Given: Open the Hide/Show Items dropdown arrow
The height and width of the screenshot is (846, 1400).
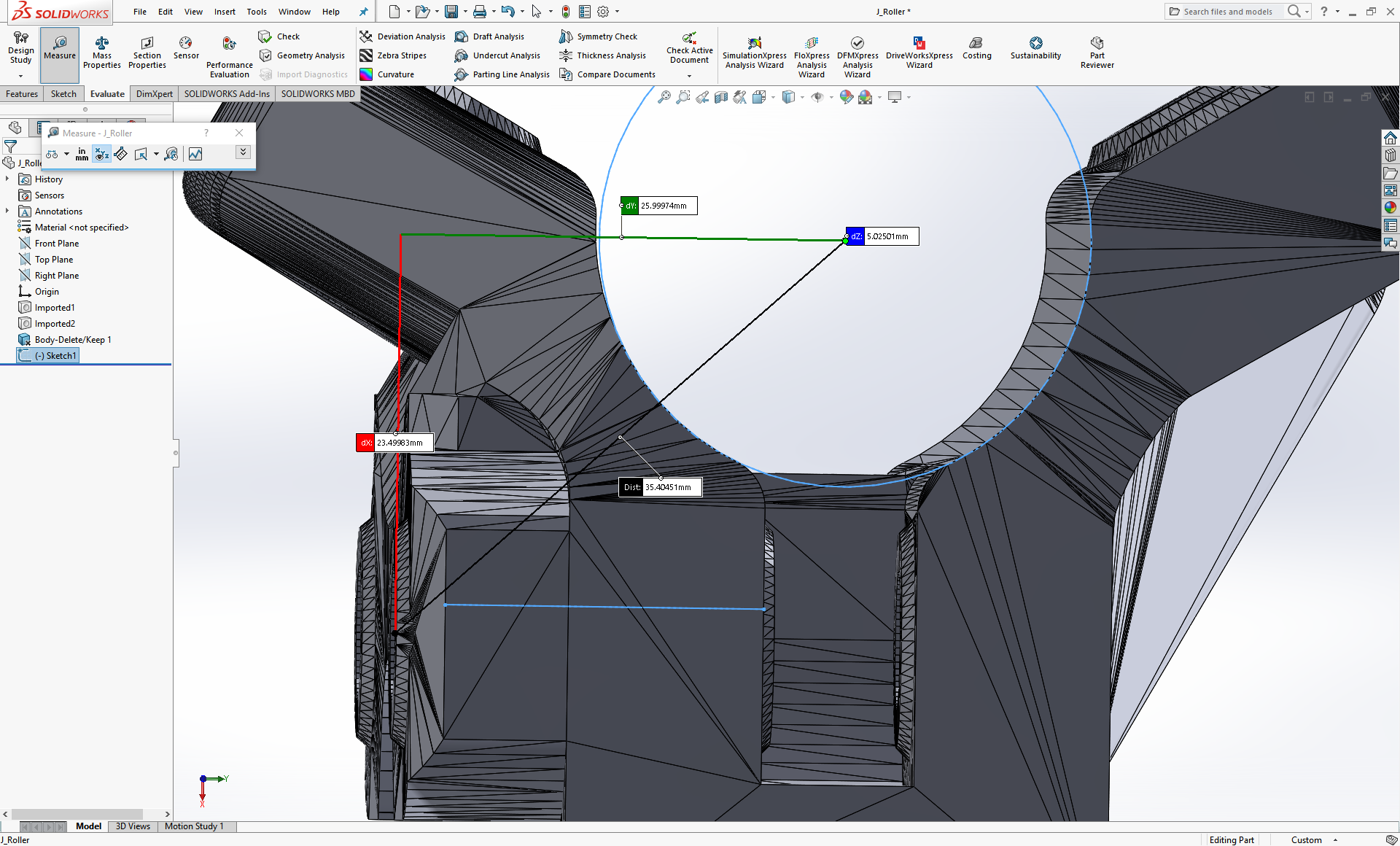Looking at the screenshot, I should [831, 97].
